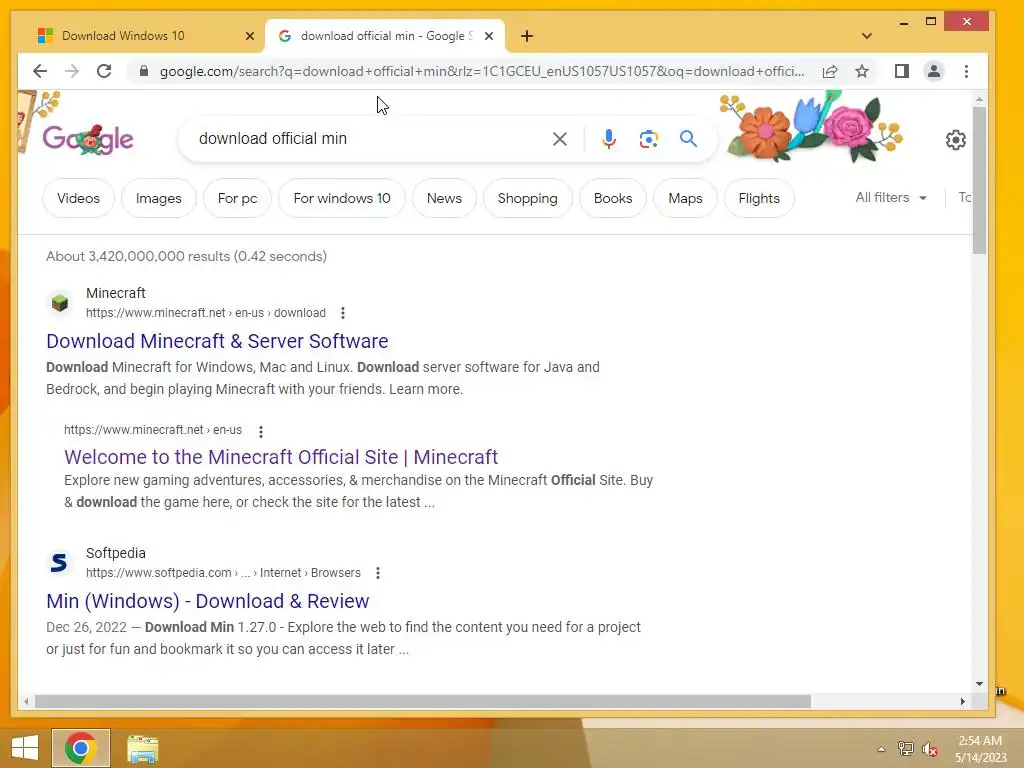Click the padlock site info icon
This screenshot has width=1024, height=768.
click(144, 71)
